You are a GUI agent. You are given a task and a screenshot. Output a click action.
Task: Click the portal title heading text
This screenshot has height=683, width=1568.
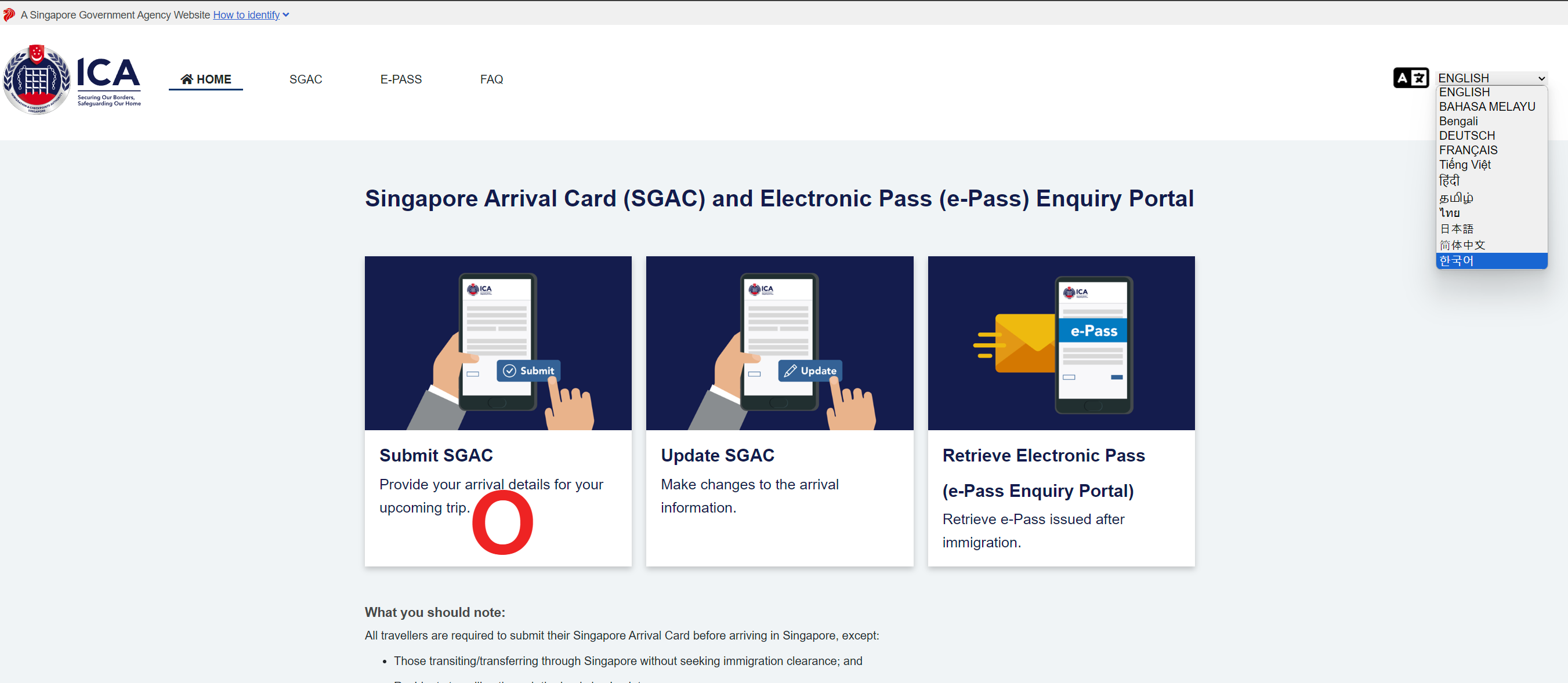[779, 198]
